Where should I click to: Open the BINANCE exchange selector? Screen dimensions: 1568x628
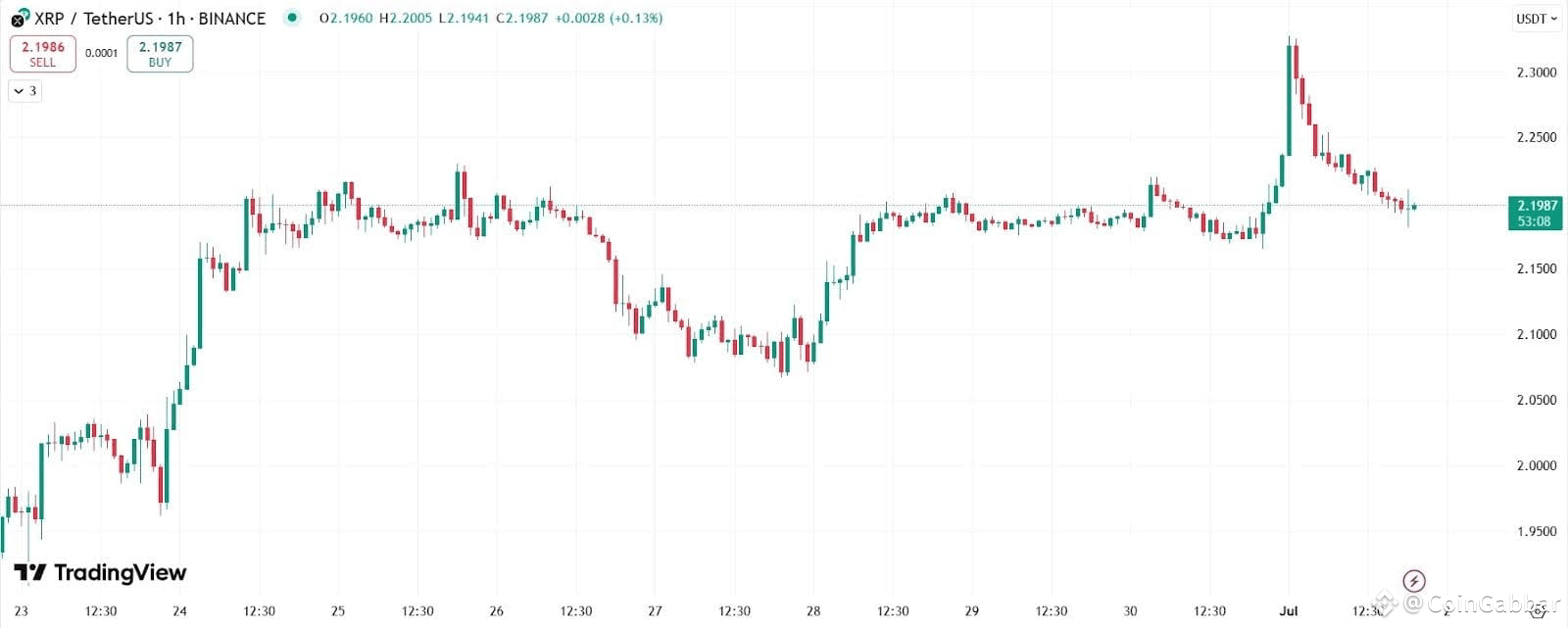[x=233, y=18]
